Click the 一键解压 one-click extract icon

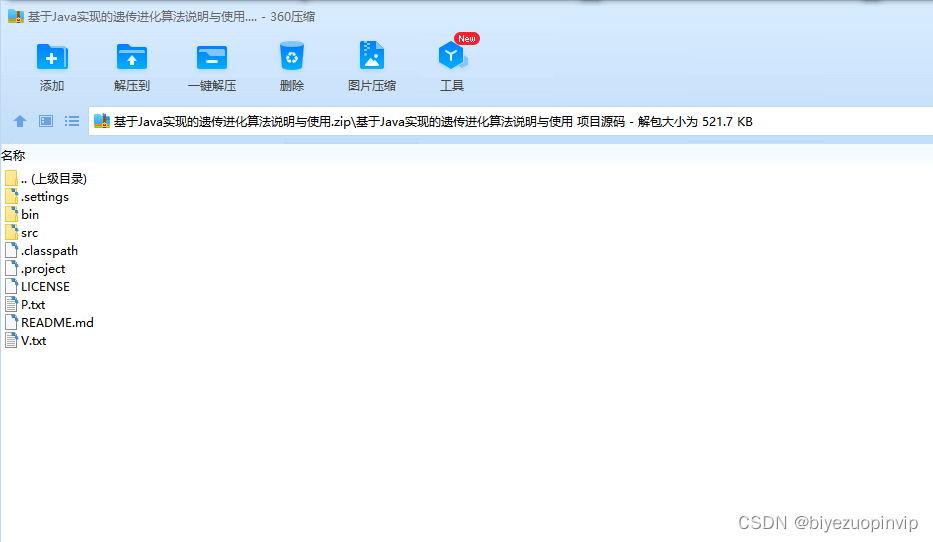click(x=212, y=58)
